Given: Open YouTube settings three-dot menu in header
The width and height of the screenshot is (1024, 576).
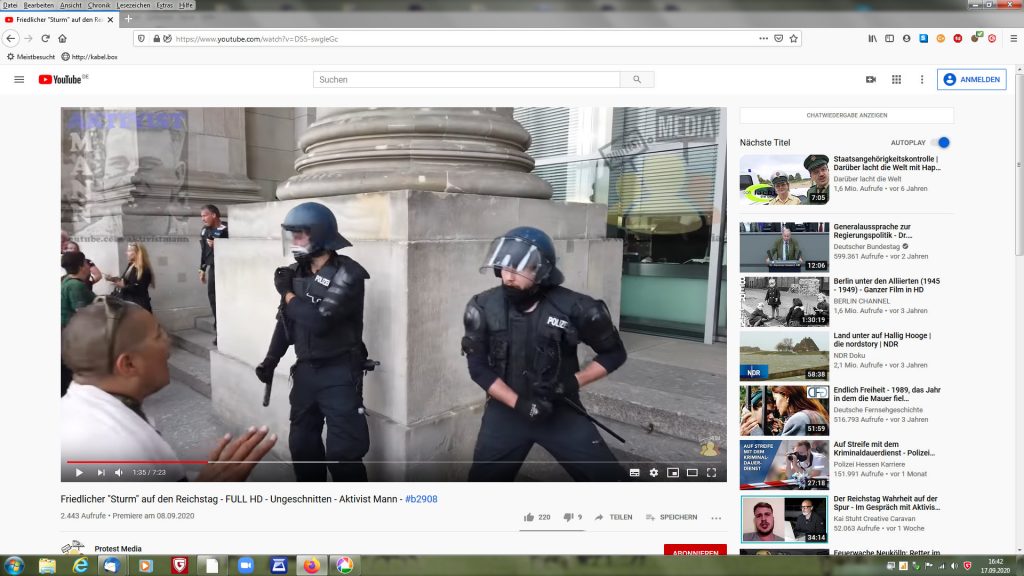Looking at the screenshot, I should tap(922, 79).
